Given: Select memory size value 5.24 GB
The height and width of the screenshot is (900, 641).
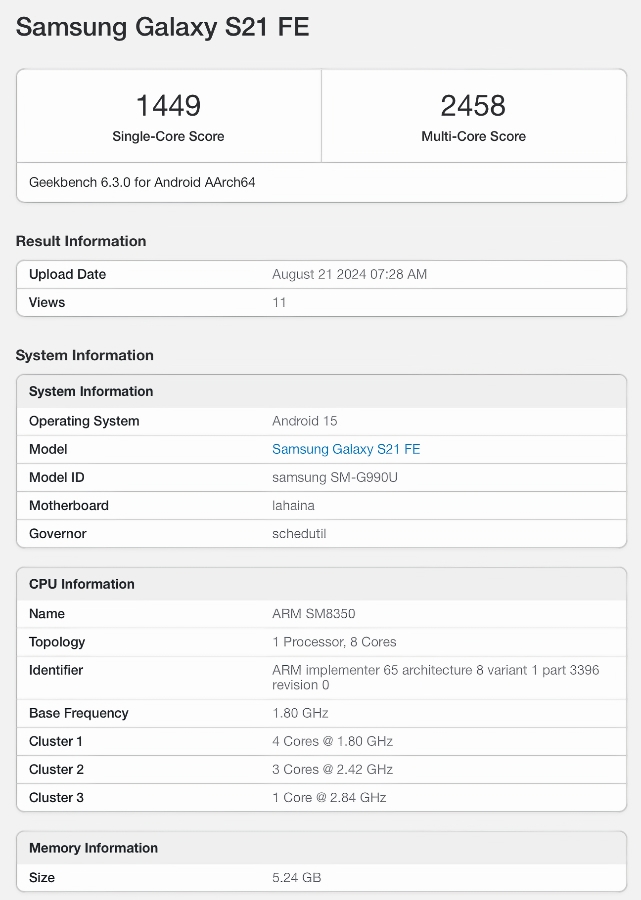Looking at the screenshot, I should pos(297,878).
